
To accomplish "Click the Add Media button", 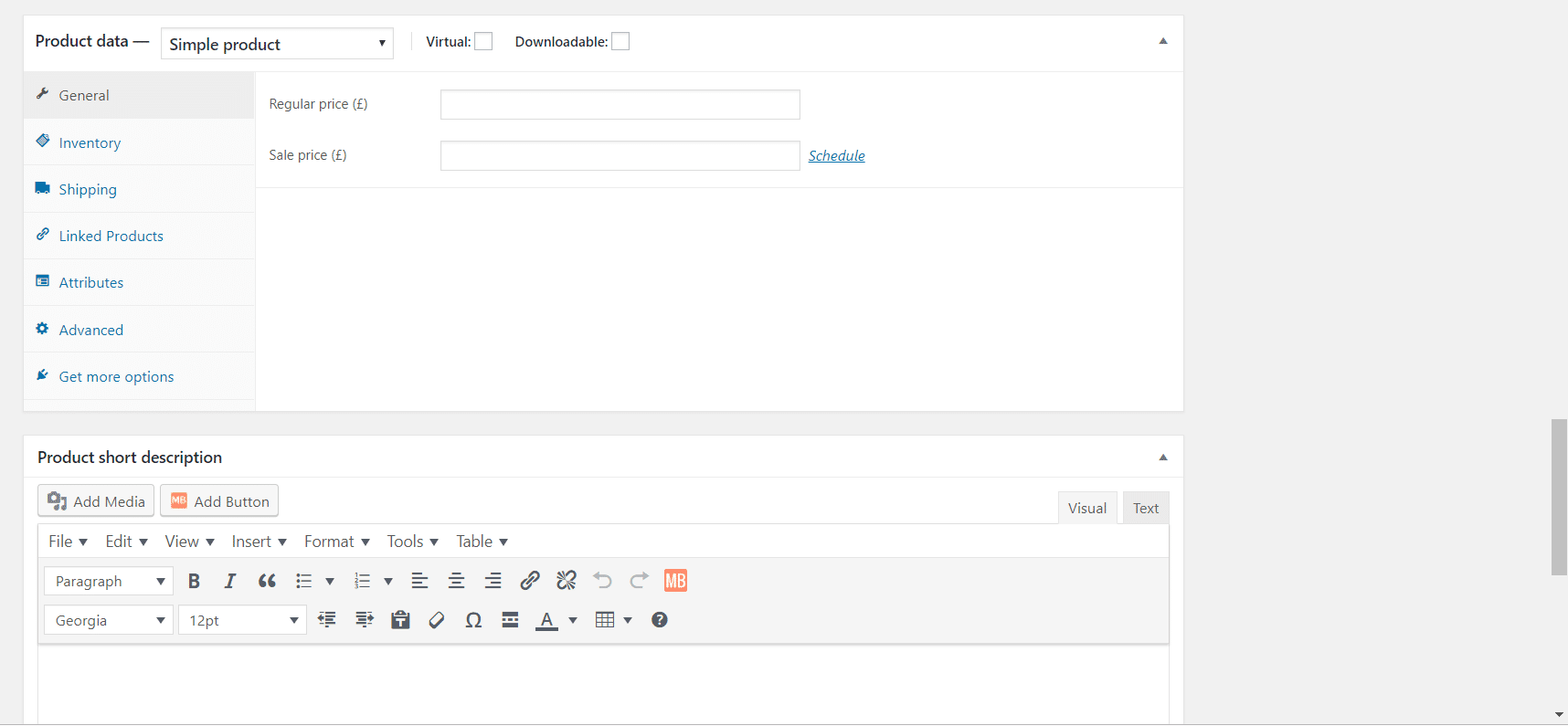I will pyautogui.click(x=96, y=501).
